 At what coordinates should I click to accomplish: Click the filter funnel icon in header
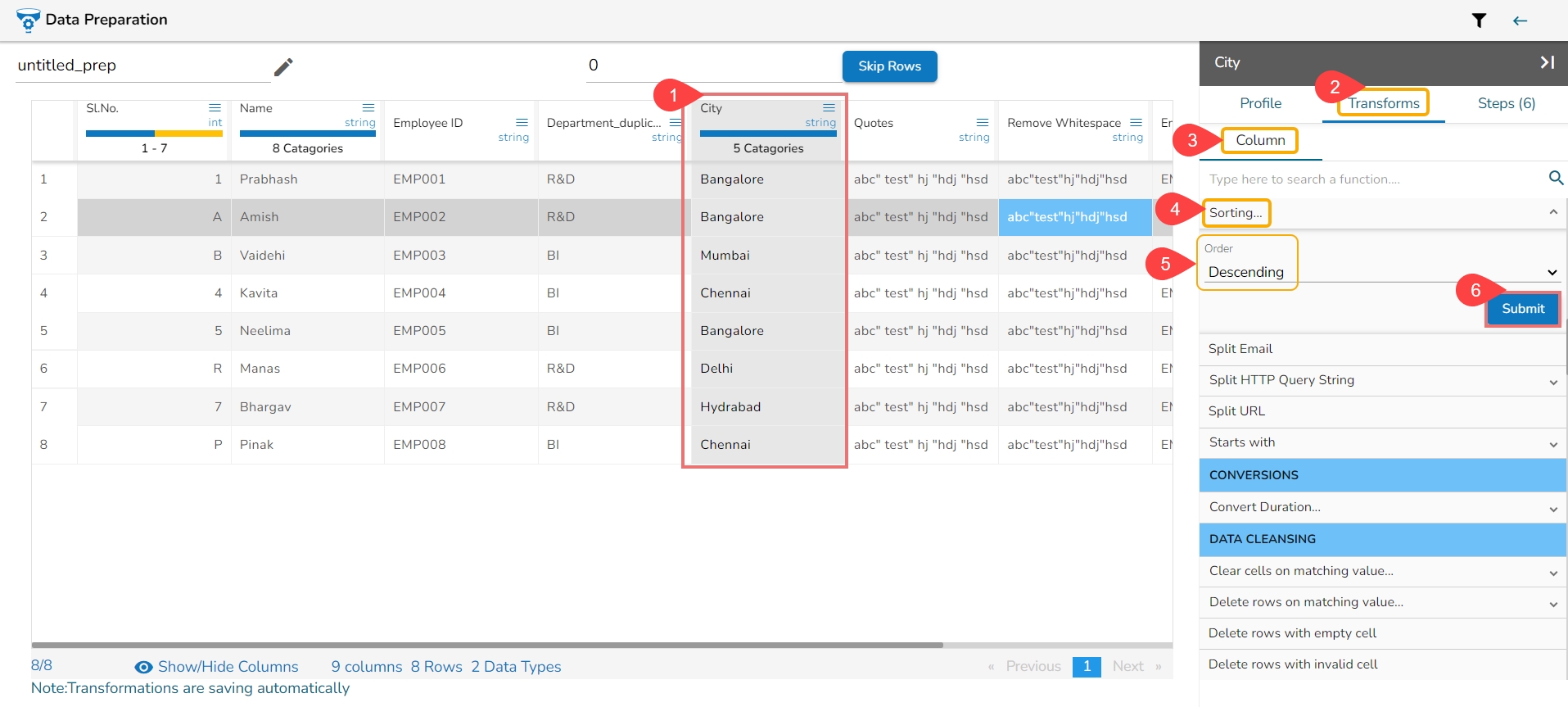pos(1479,20)
